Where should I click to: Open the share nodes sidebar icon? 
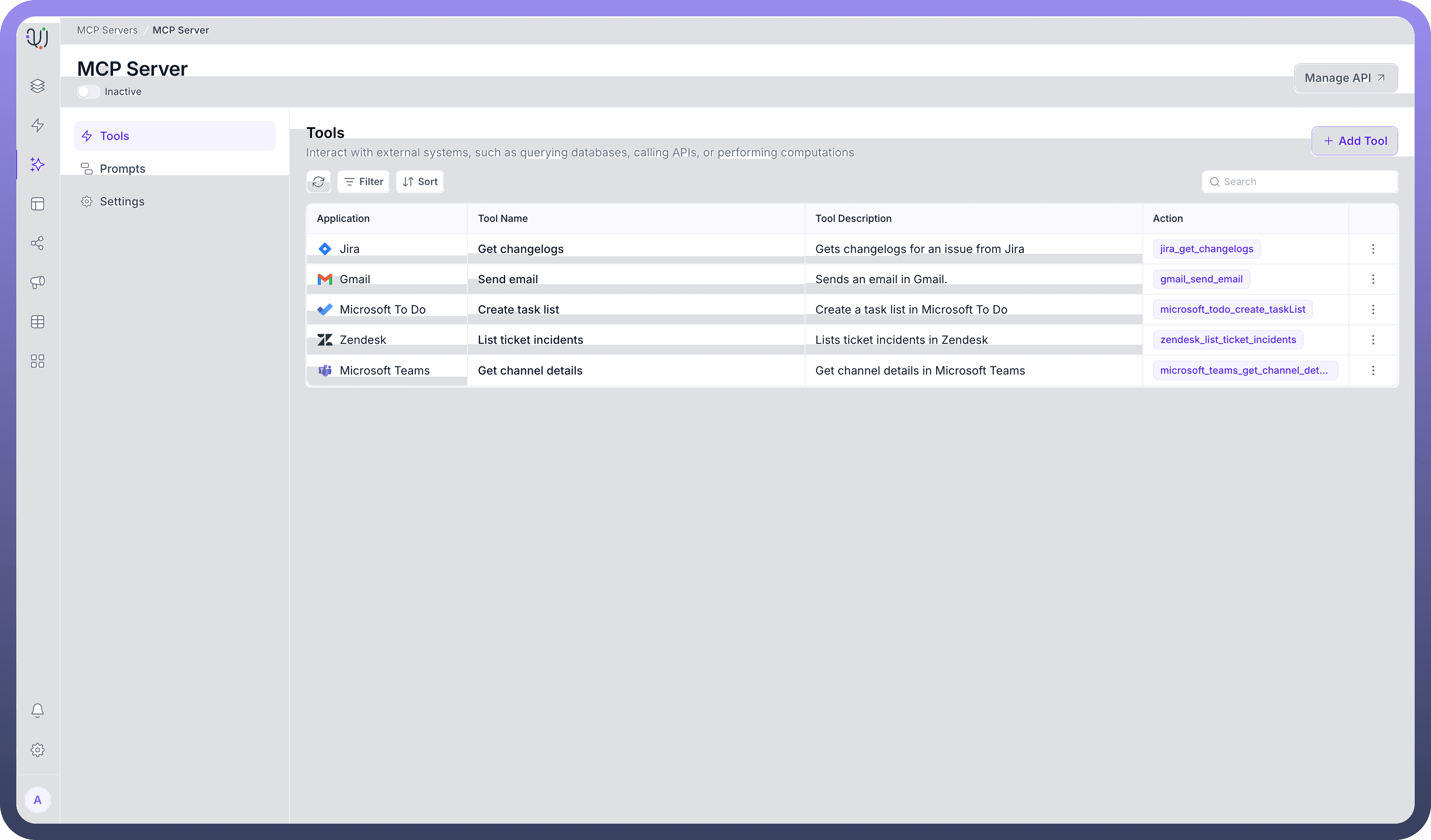(38, 243)
